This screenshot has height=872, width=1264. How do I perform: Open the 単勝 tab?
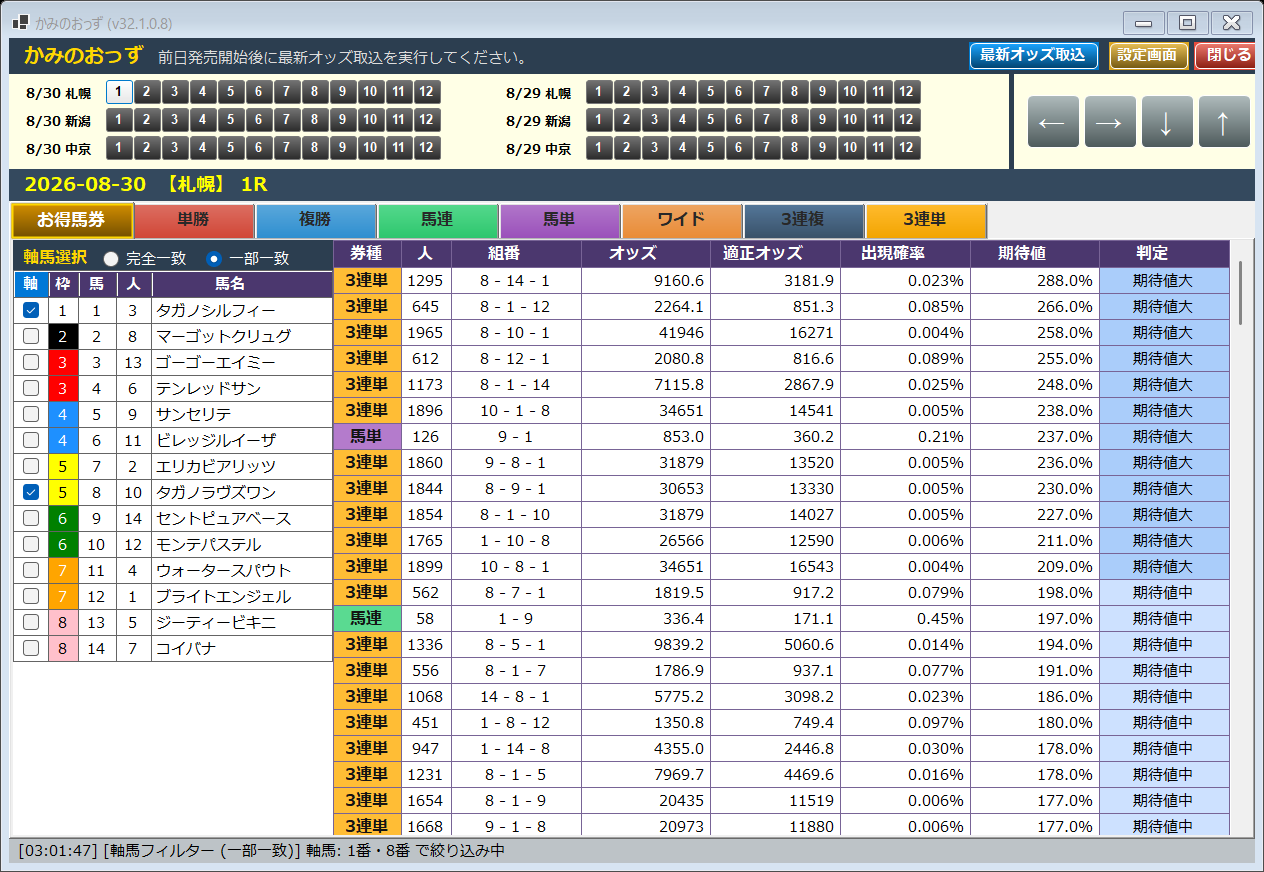coord(194,220)
